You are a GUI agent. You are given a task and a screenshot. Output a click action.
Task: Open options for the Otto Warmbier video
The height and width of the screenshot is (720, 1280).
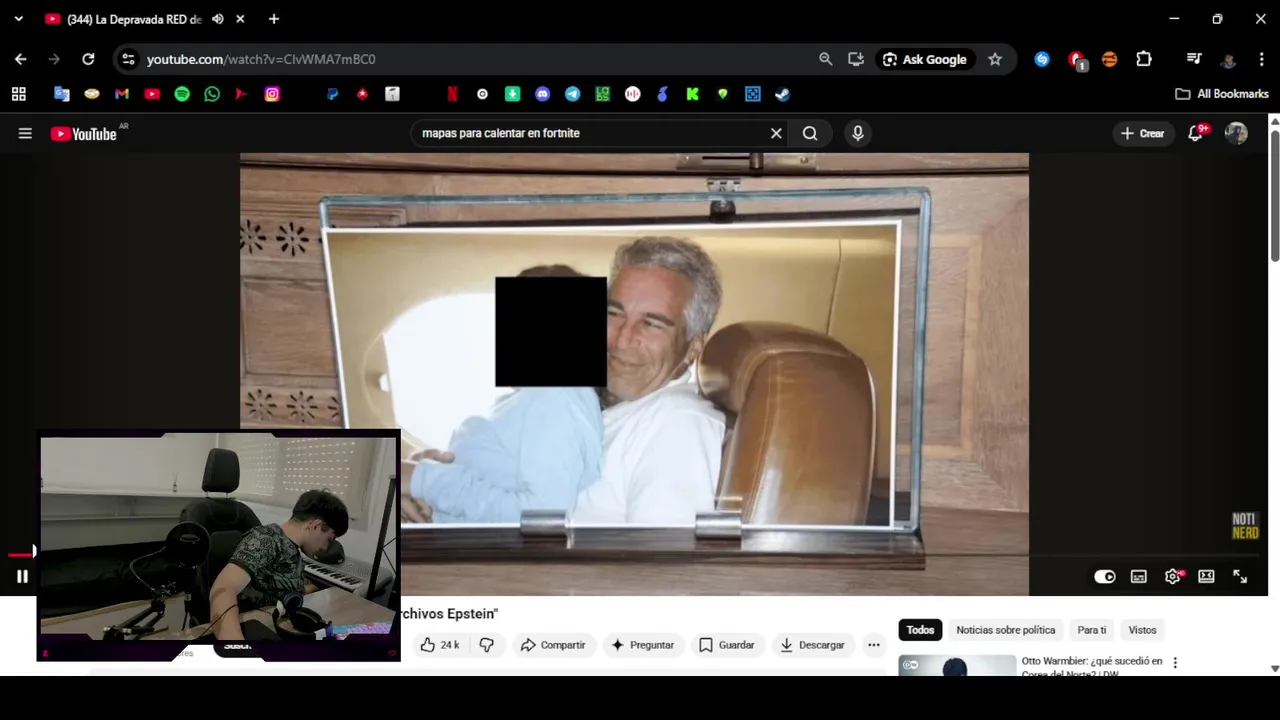[1175, 662]
